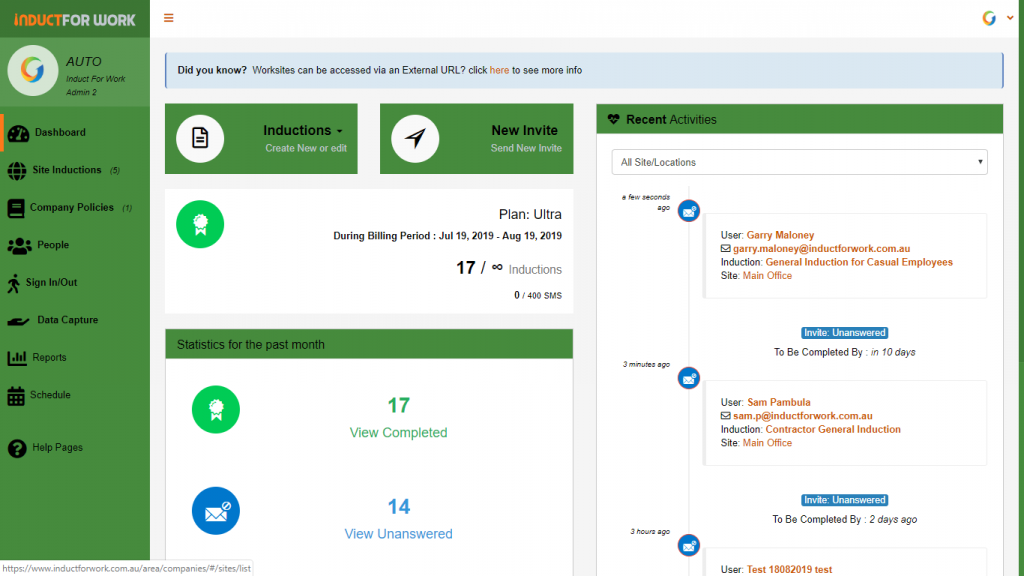Image resolution: width=1024 pixels, height=576 pixels.
Task: Open the Dashboard menu item
Action: (x=60, y=133)
